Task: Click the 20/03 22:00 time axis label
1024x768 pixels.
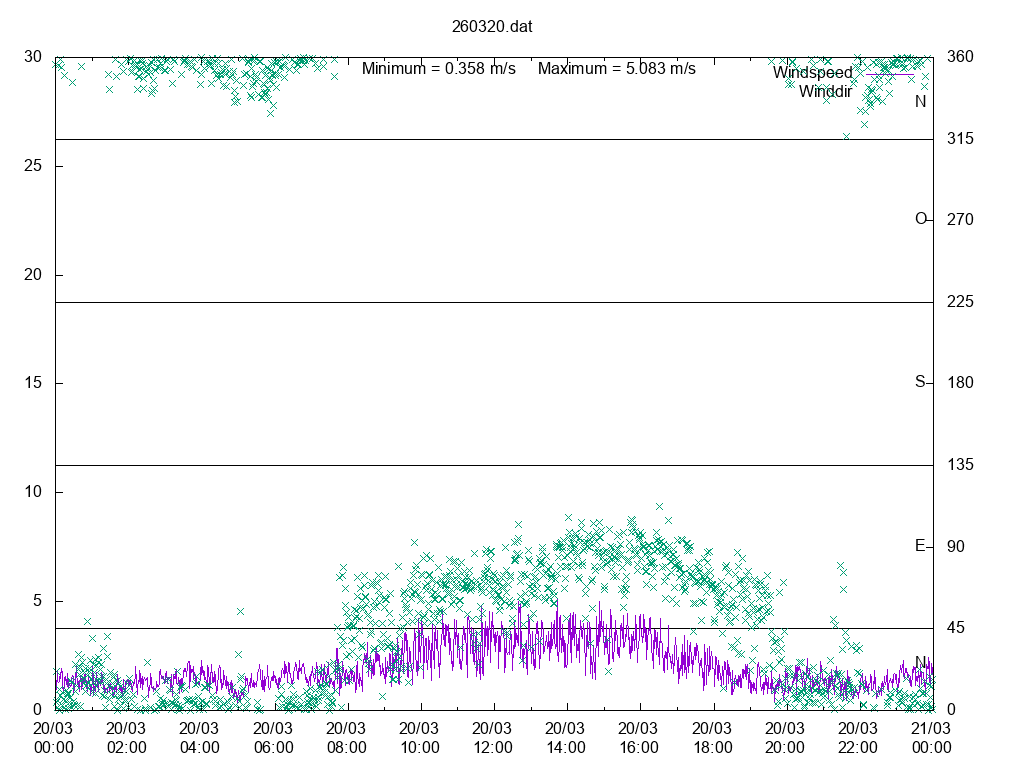Action: point(859,738)
